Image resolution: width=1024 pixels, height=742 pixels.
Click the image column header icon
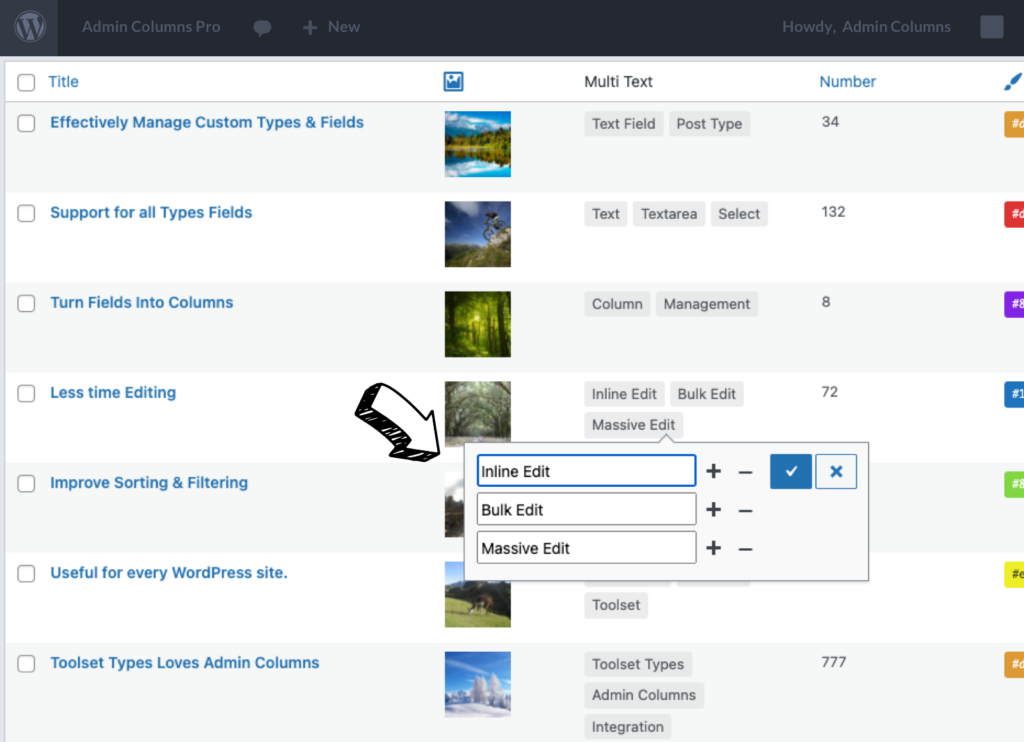(453, 82)
